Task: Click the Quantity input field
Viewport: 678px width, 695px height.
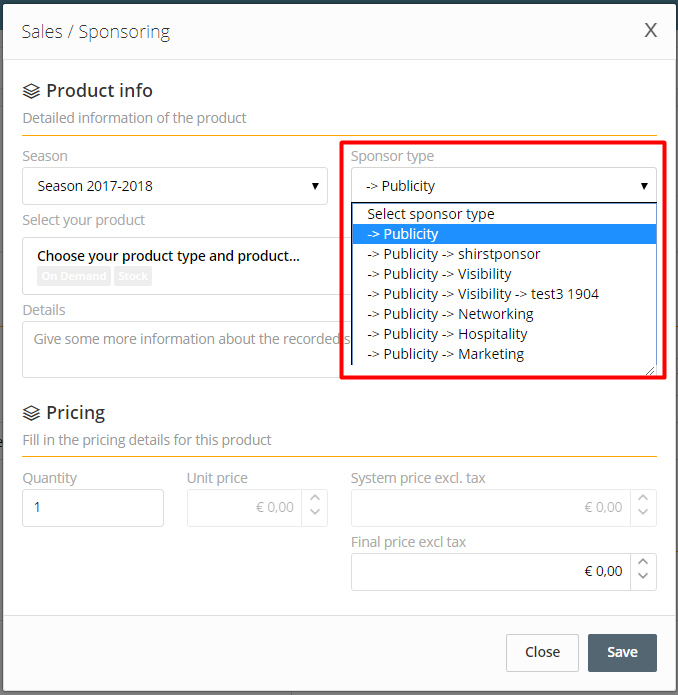Action: point(93,508)
